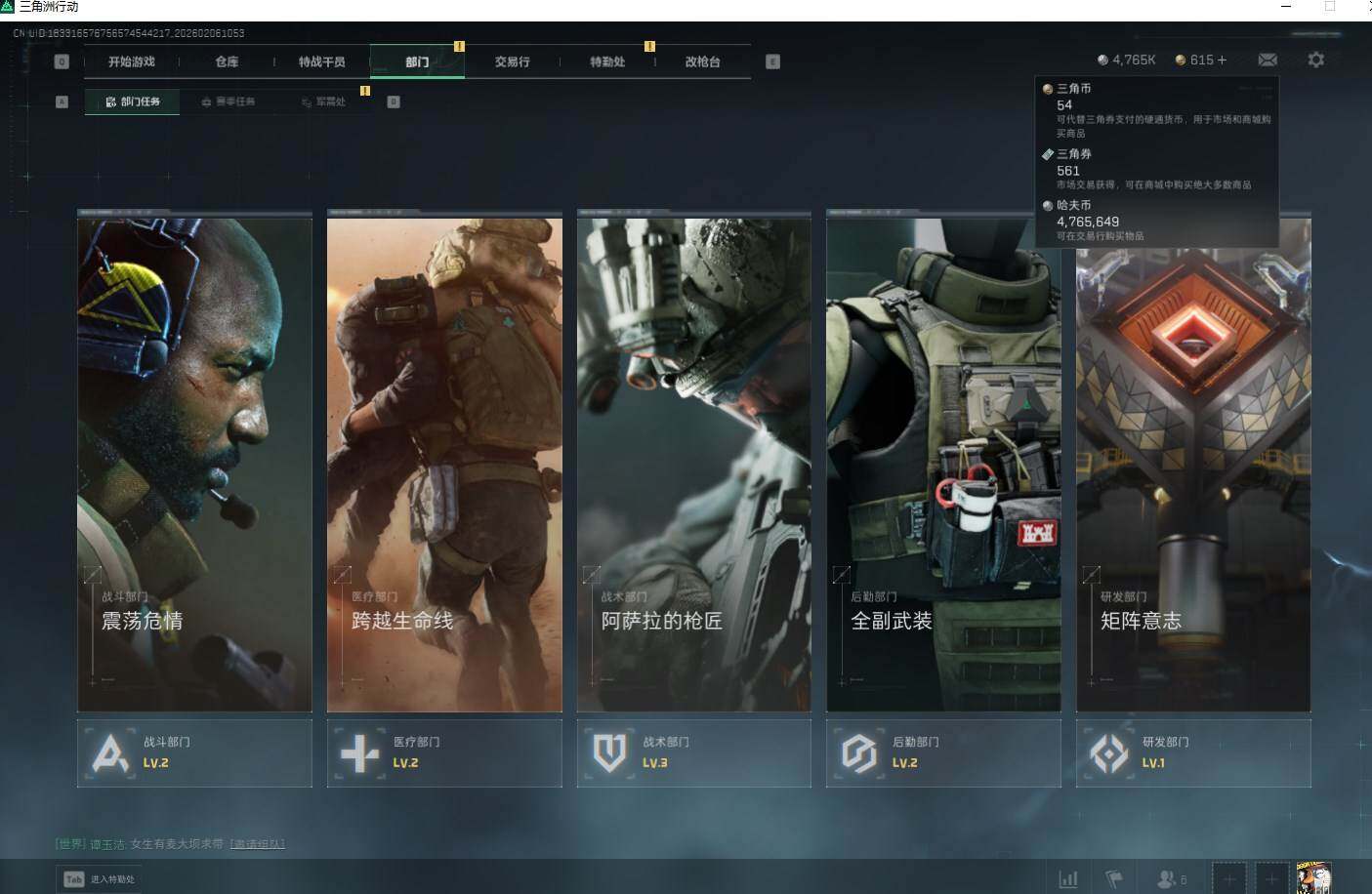Open the settings gear icon

click(1315, 60)
